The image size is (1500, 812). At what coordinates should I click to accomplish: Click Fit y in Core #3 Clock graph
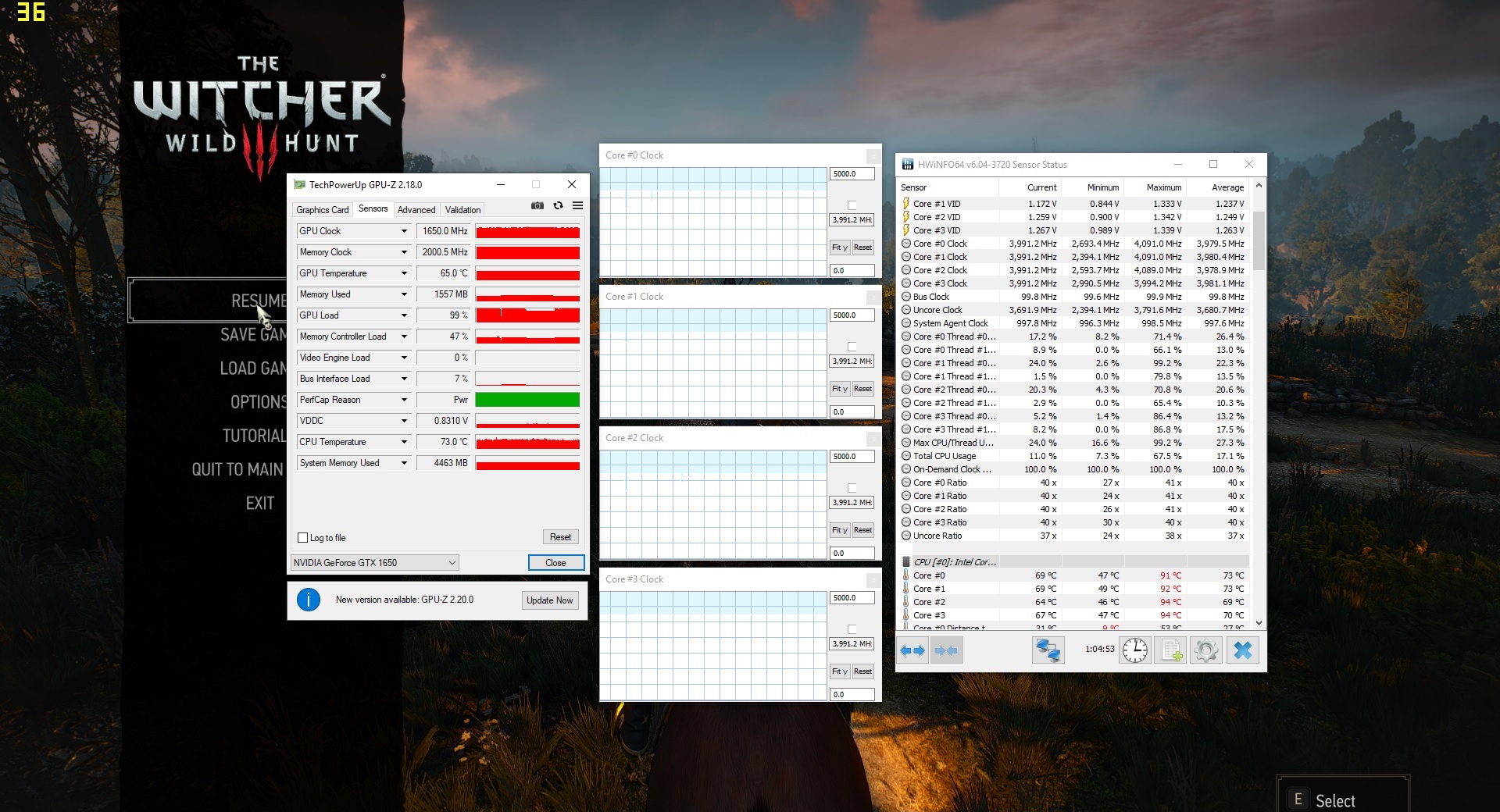coord(839,671)
